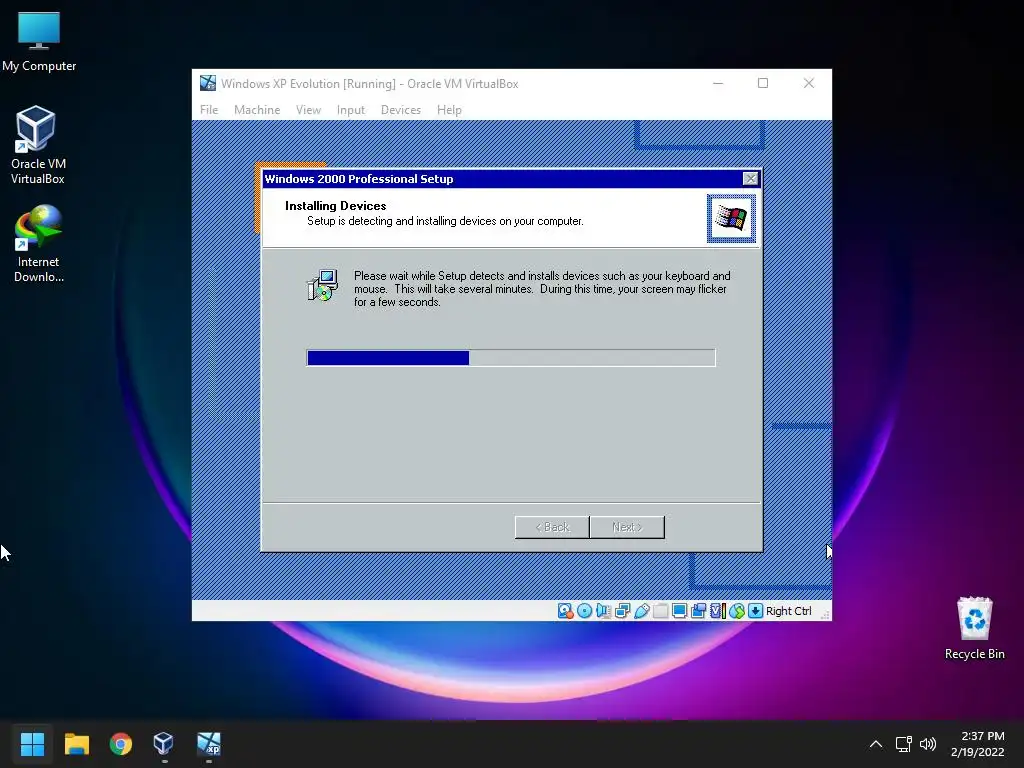
Task: Expand the hidden system tray icons chevron
Action: click(876, 744)
